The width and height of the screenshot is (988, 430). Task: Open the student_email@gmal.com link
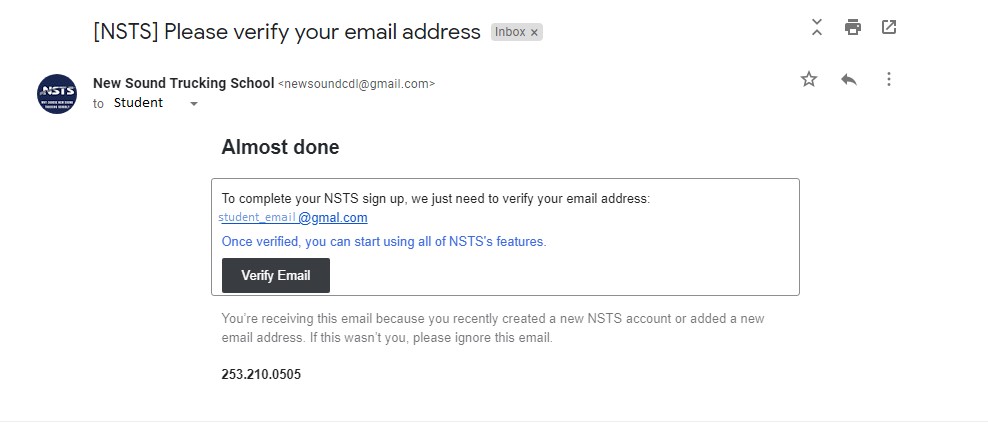293,218
